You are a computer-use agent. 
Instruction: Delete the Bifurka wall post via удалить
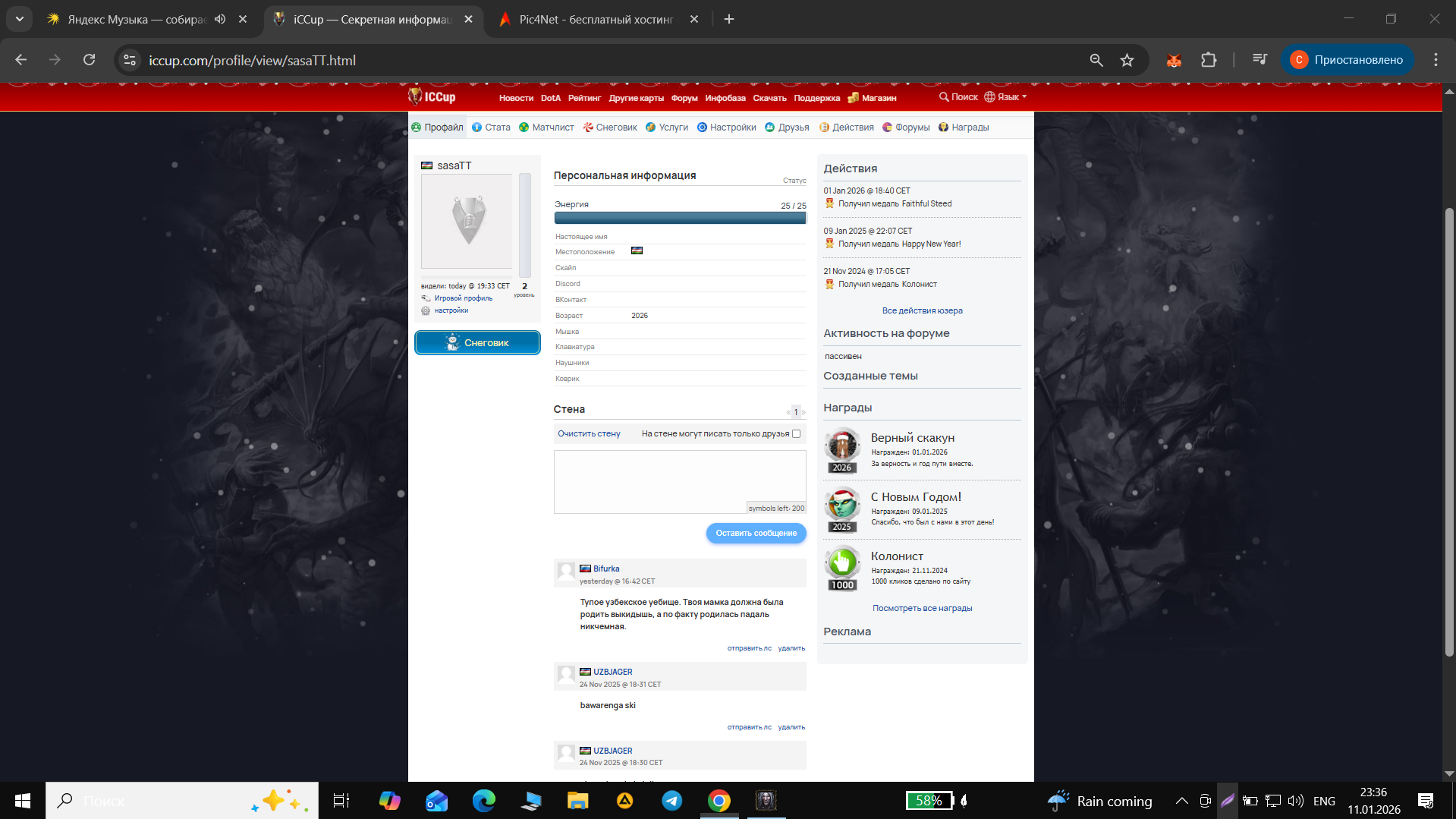tap(791, 648)
